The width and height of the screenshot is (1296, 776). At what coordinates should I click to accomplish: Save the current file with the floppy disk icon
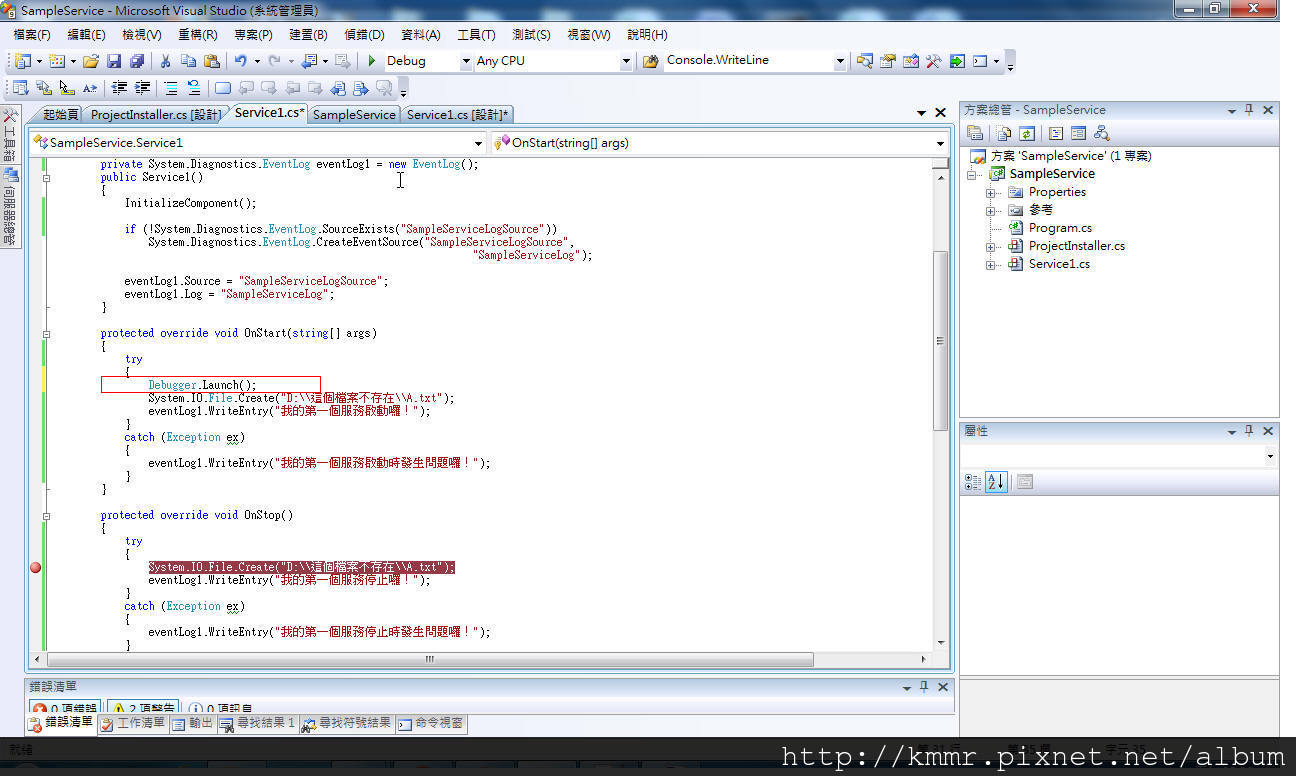(114, 61)
